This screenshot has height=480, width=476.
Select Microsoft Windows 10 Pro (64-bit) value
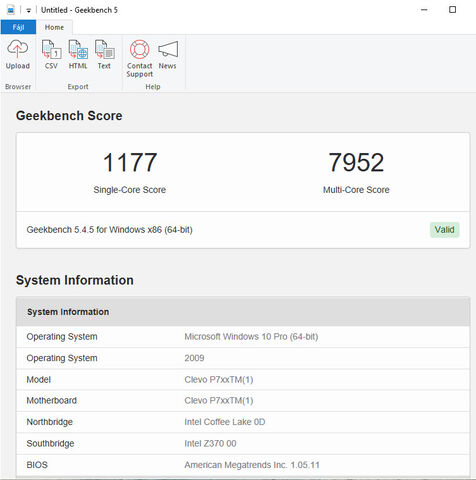click(251, 337)
